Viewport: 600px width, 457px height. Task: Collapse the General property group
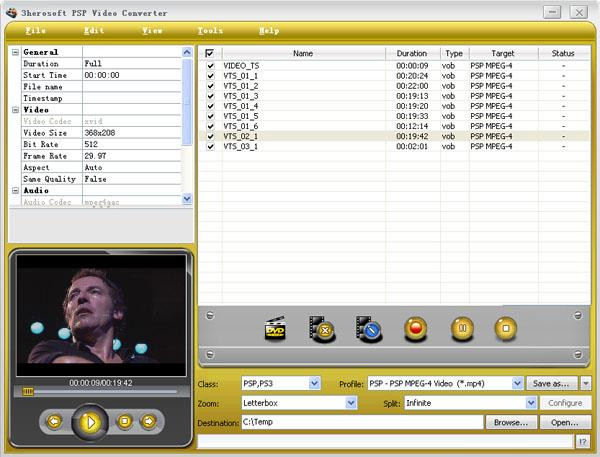click(15, 52)
